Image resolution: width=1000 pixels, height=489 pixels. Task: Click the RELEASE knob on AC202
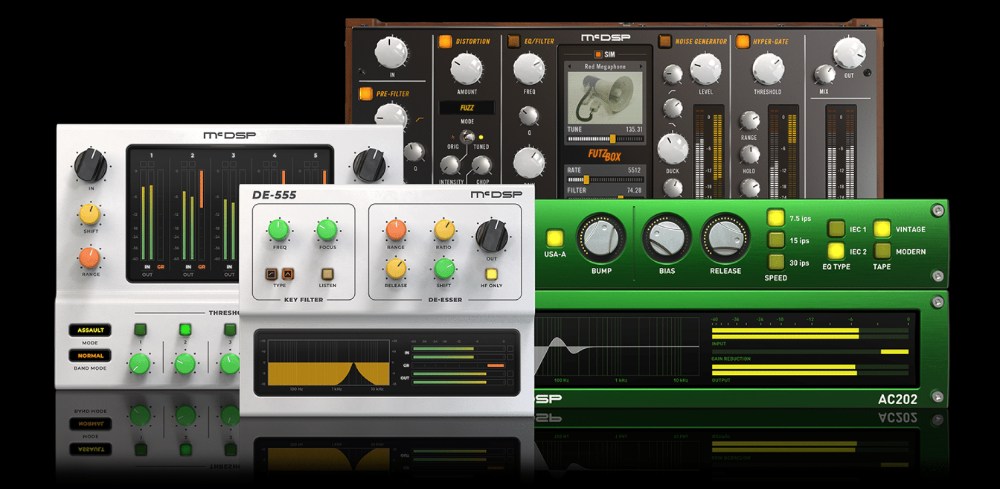point(726,238)
